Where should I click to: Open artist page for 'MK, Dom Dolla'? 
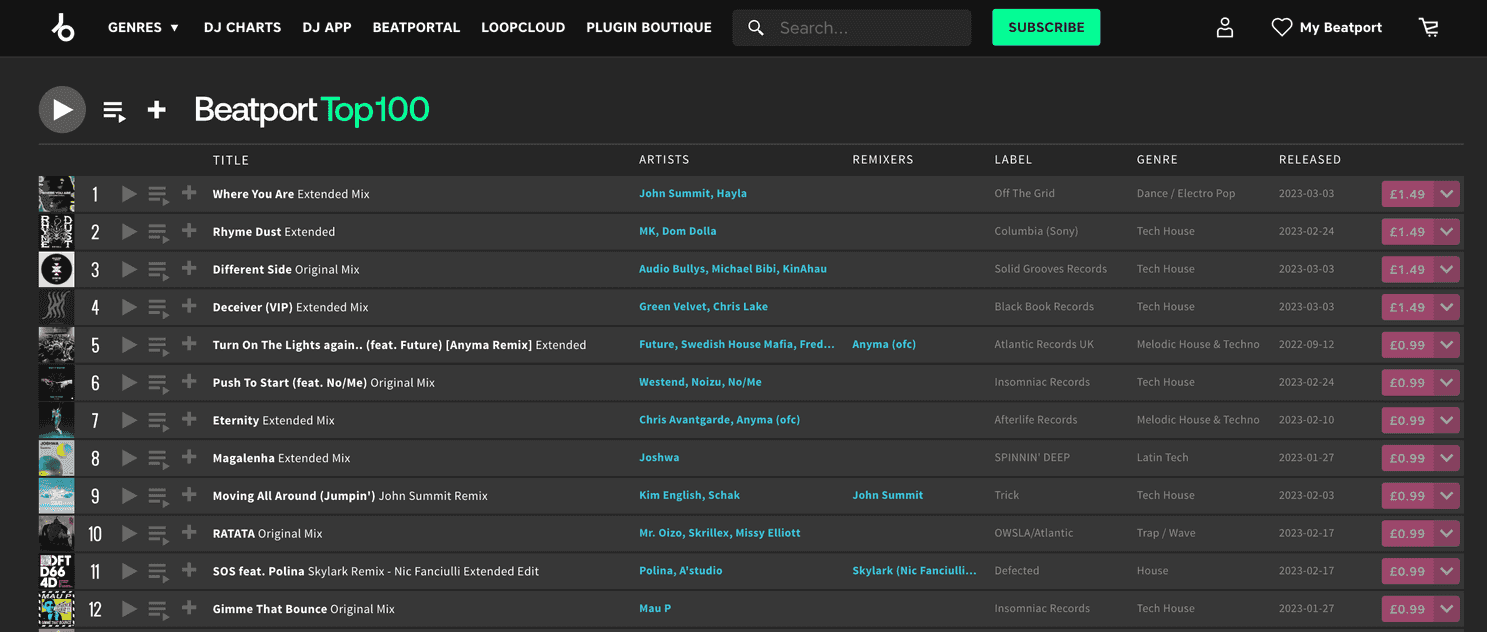[677, 231]
